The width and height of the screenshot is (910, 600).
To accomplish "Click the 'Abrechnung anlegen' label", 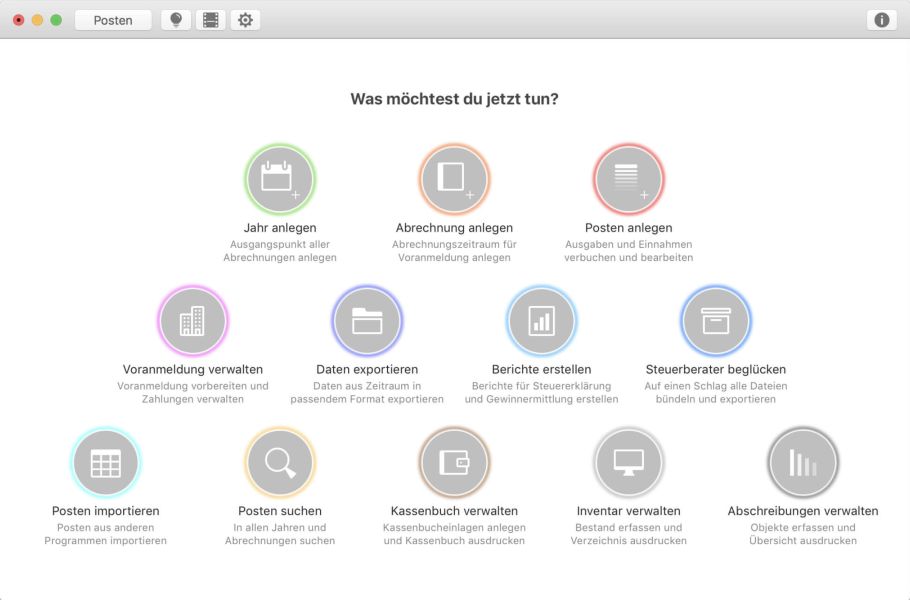I will pos(454,228).
